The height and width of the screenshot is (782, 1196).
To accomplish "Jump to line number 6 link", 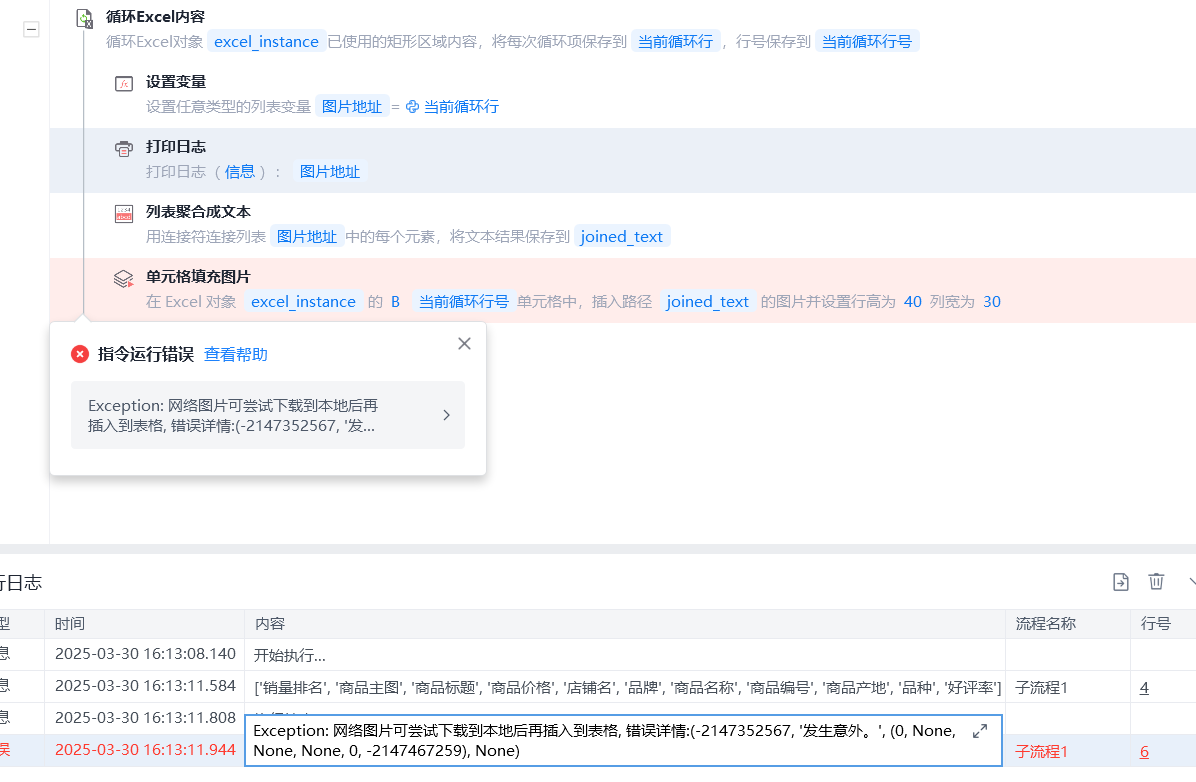I will point(1144,751).
